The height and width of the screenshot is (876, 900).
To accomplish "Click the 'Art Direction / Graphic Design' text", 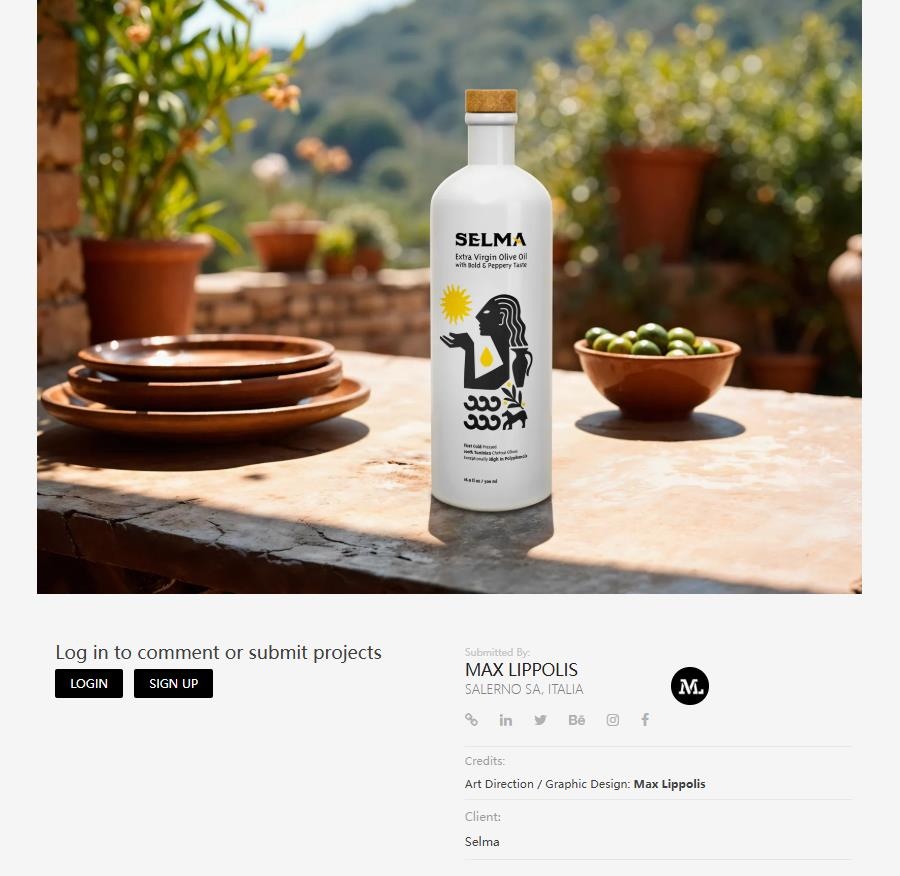I will [x=548, y=784].
